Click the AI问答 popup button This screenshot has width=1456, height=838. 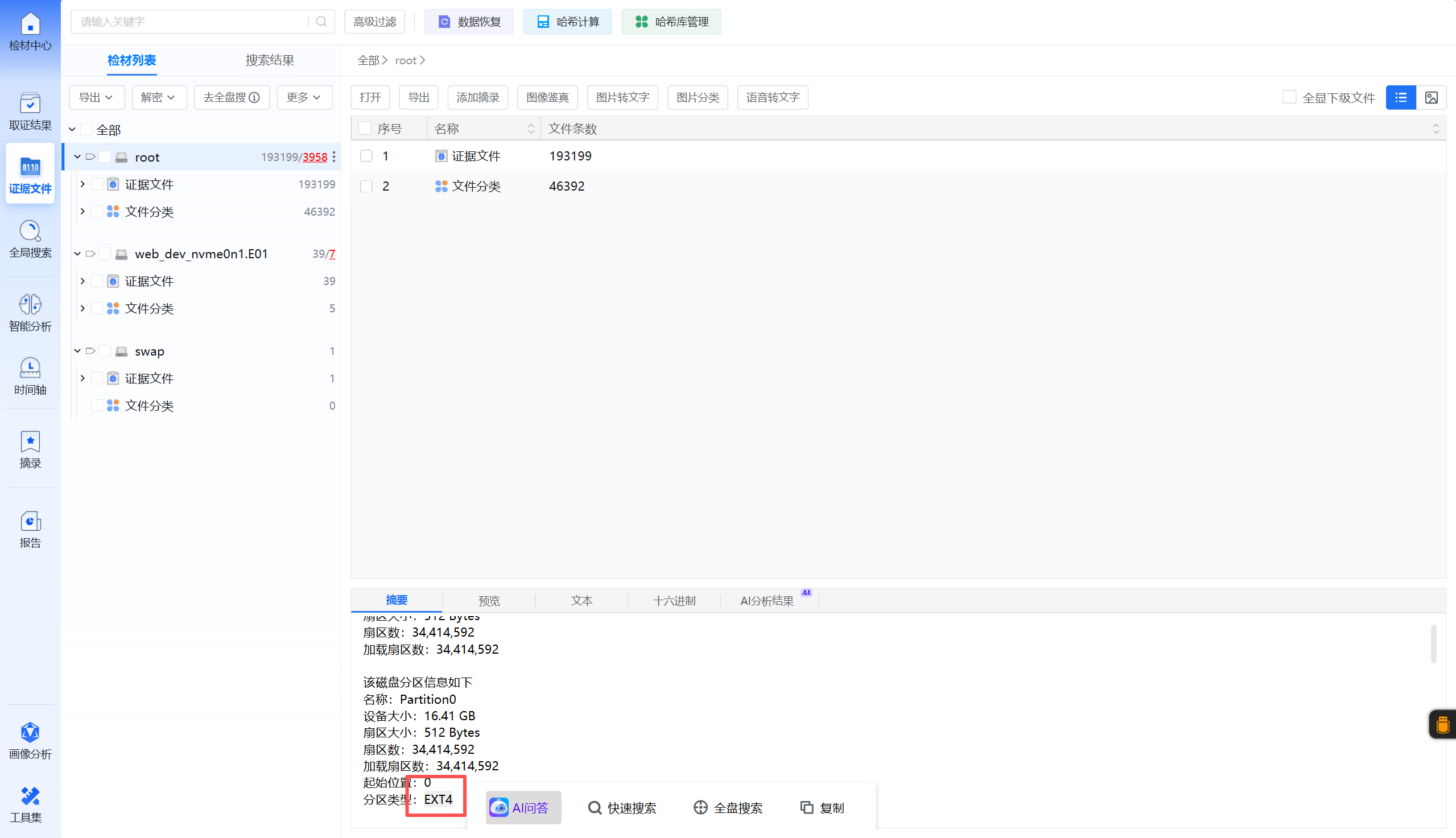coord(523,807)
